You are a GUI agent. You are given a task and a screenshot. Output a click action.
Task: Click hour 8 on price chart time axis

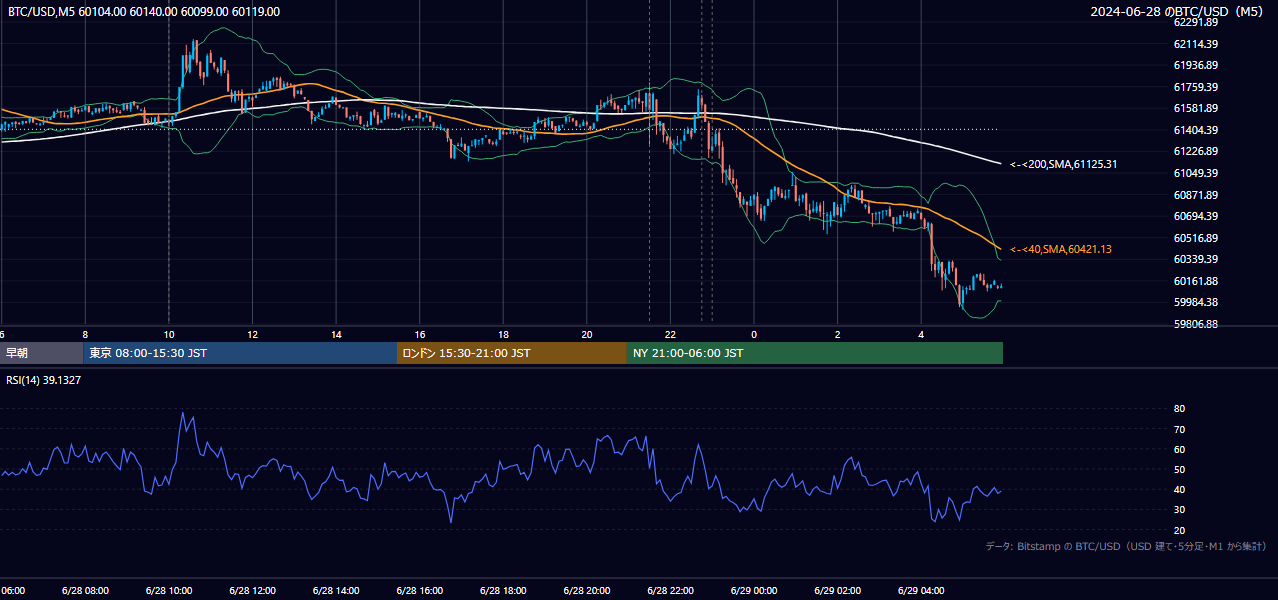tap(85, 334)
